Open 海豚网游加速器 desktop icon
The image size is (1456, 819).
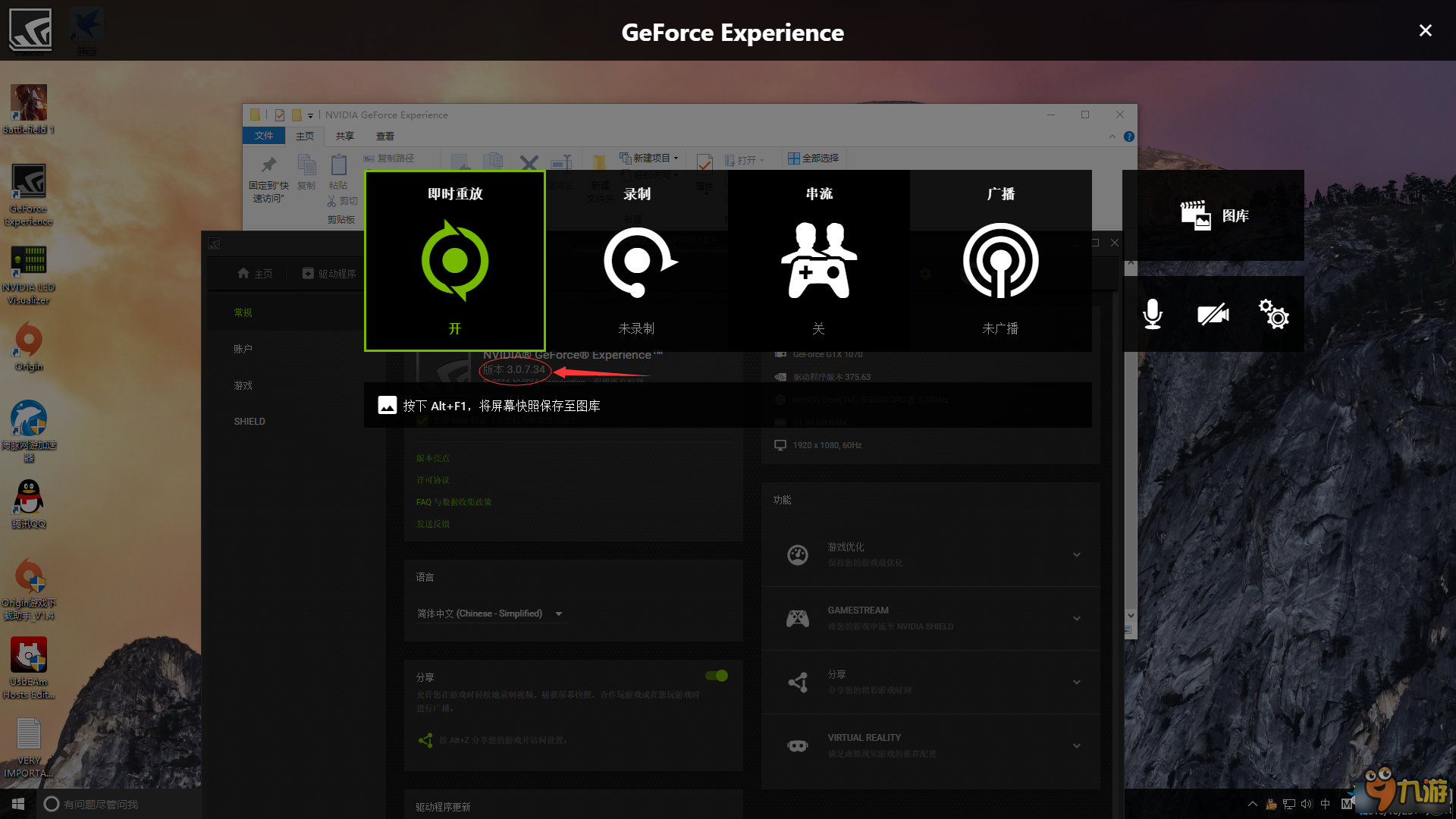29,431
